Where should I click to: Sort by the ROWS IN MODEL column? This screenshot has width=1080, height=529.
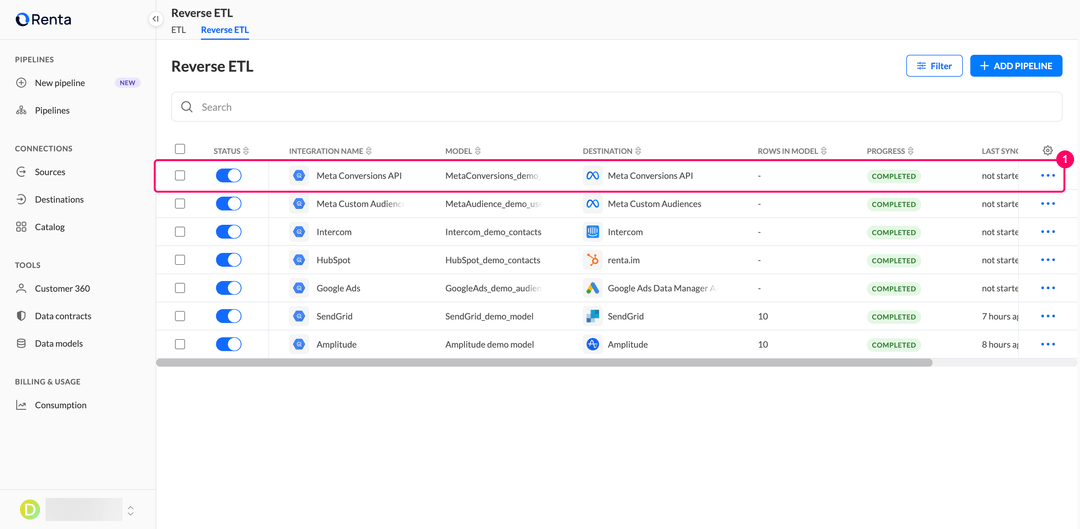coord(792,151)
